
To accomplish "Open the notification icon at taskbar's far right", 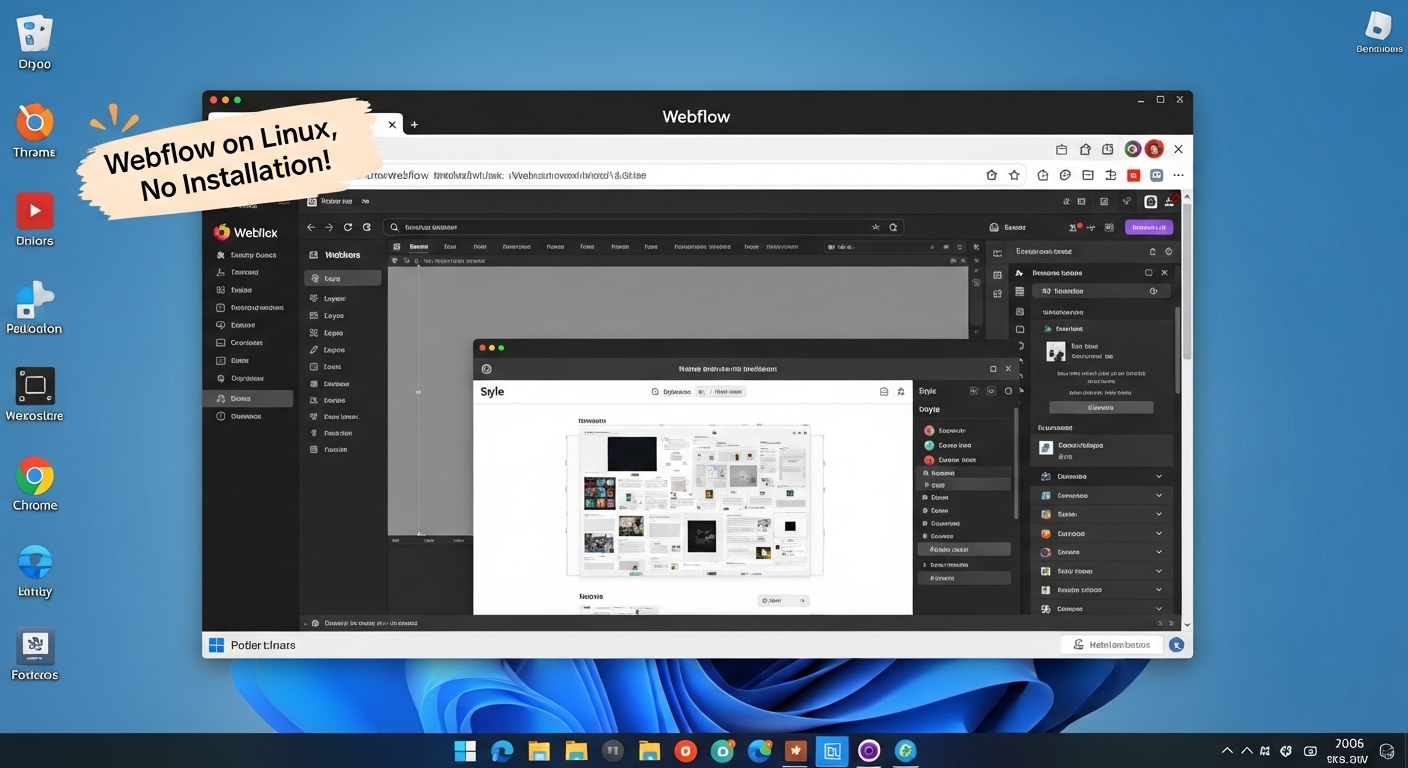I will [1386, 751].
